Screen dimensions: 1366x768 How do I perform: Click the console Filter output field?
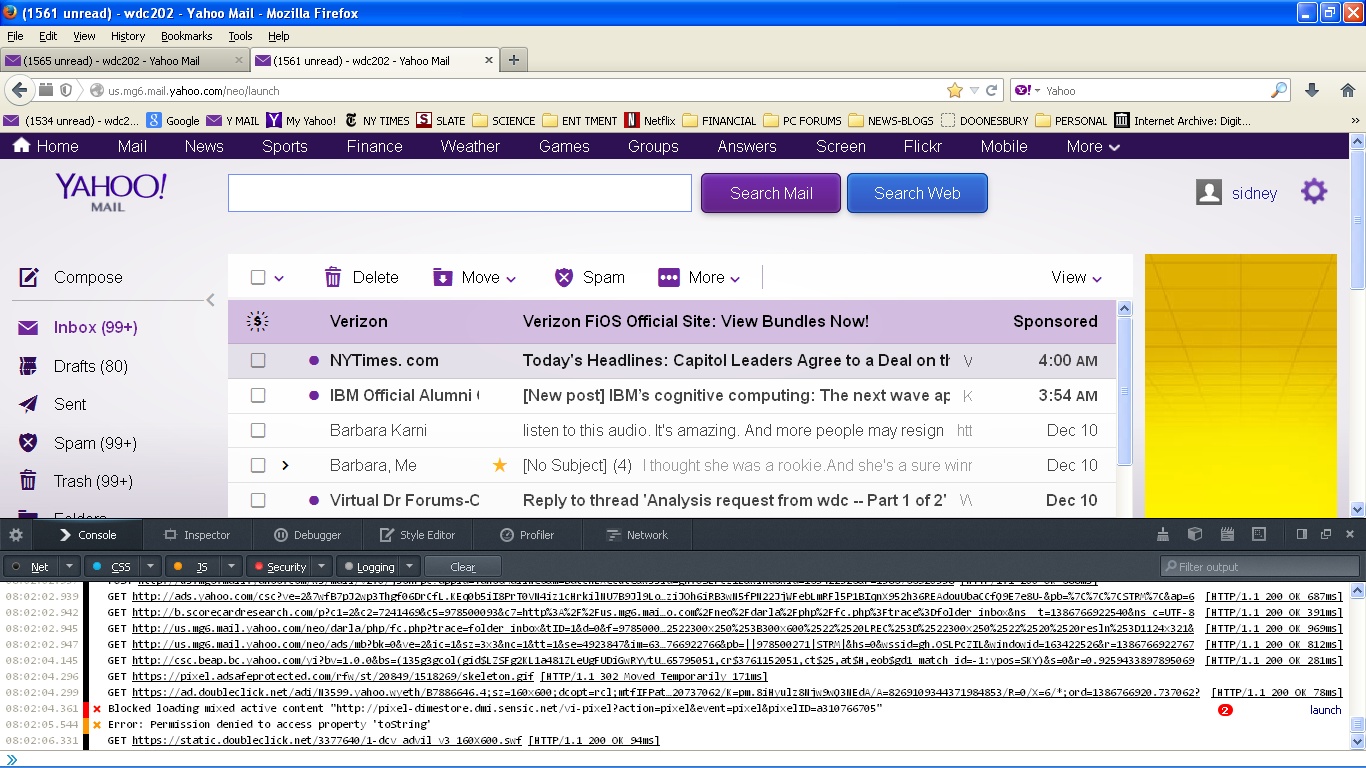pyautogui.click(x=1259, y=567)
